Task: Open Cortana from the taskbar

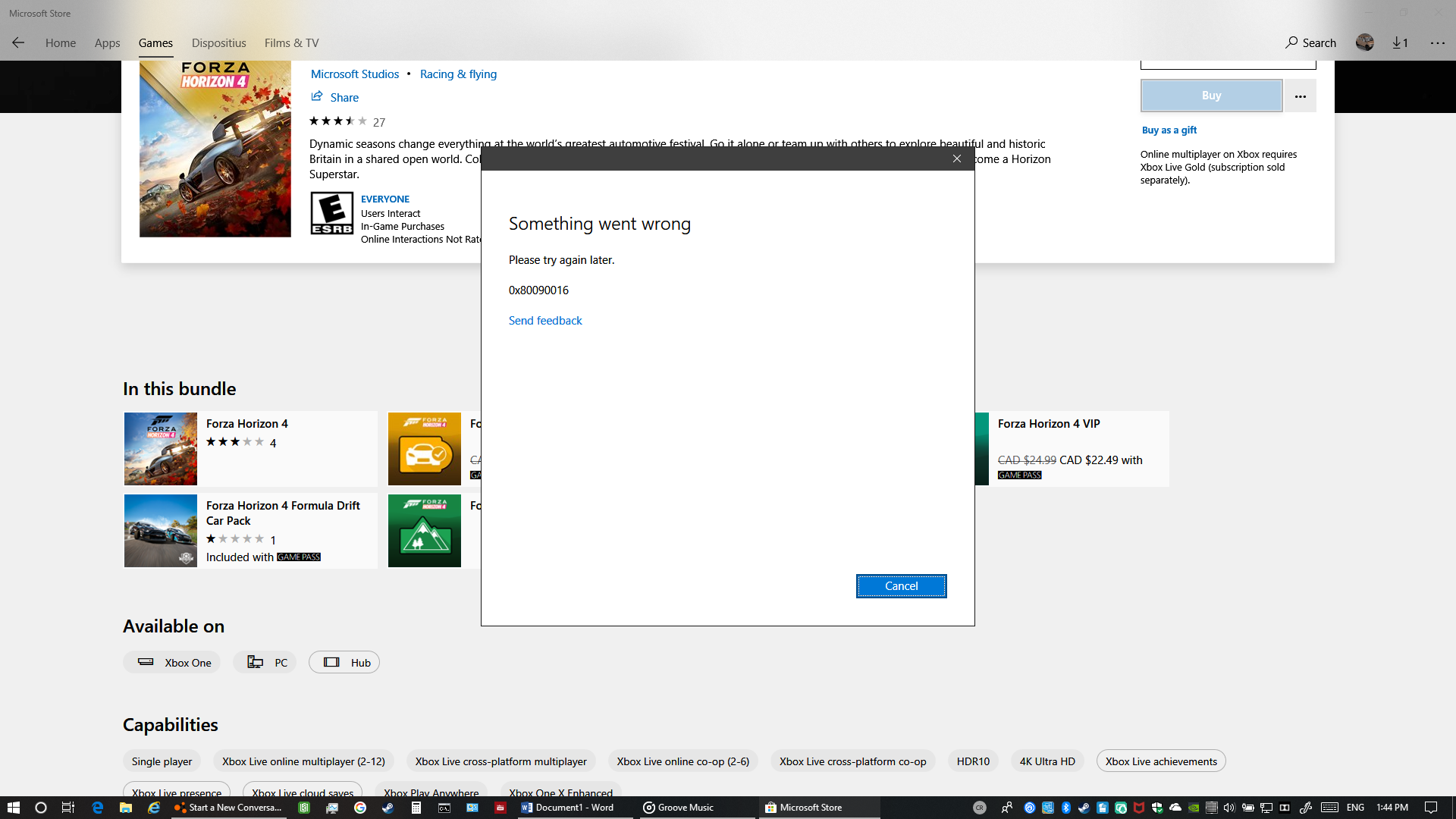Action: tap(41, 808)
